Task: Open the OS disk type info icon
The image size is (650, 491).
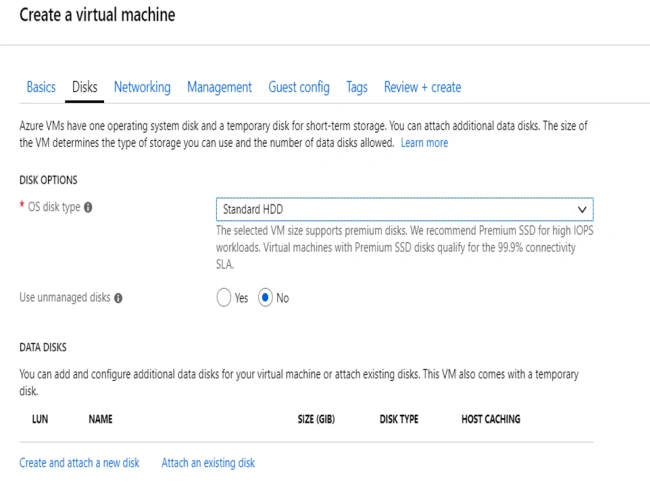Action: [88, 207]
